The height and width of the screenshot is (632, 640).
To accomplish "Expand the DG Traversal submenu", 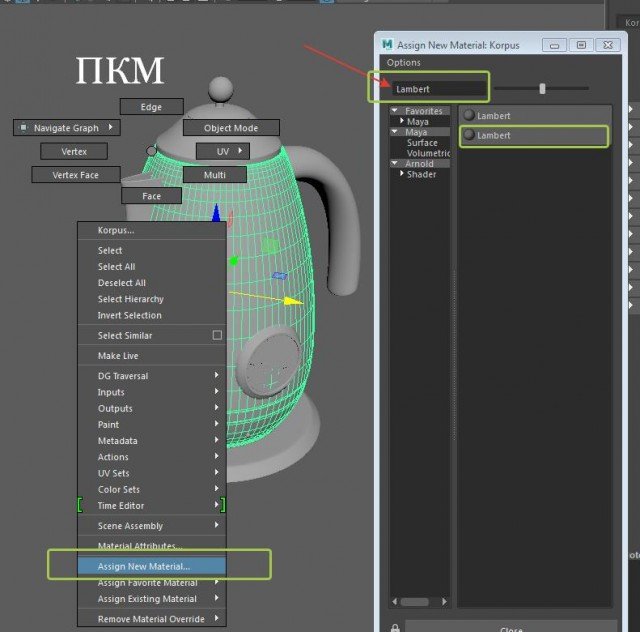I will tap(216, 376).
